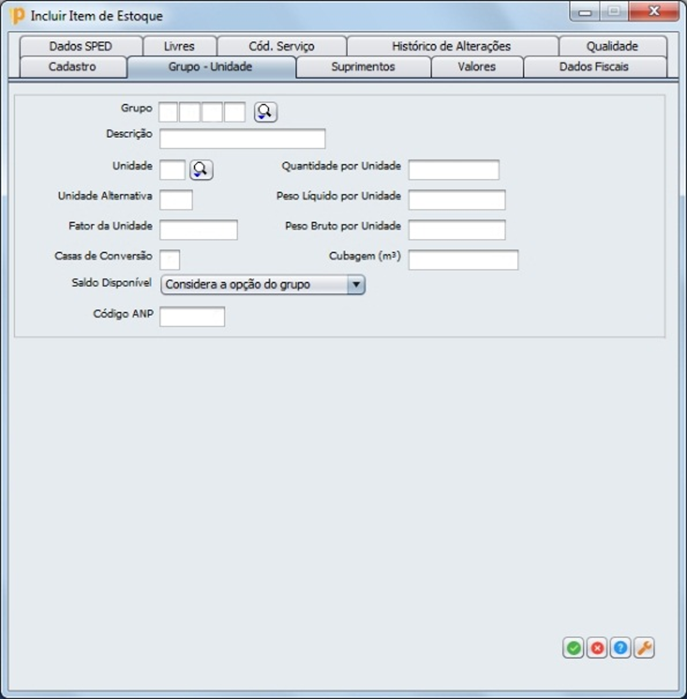
Task: Open the Dados SPED tab
Action: [x=80, y=46]
